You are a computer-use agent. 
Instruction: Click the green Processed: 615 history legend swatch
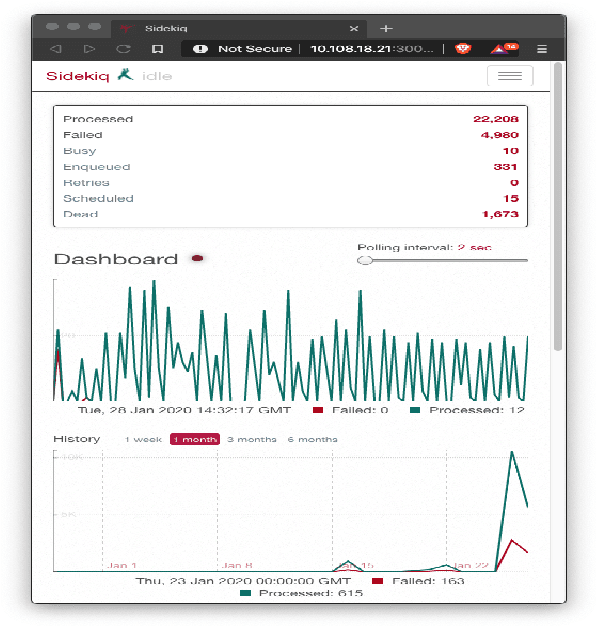pyautogui.click(x=246, y=593)
